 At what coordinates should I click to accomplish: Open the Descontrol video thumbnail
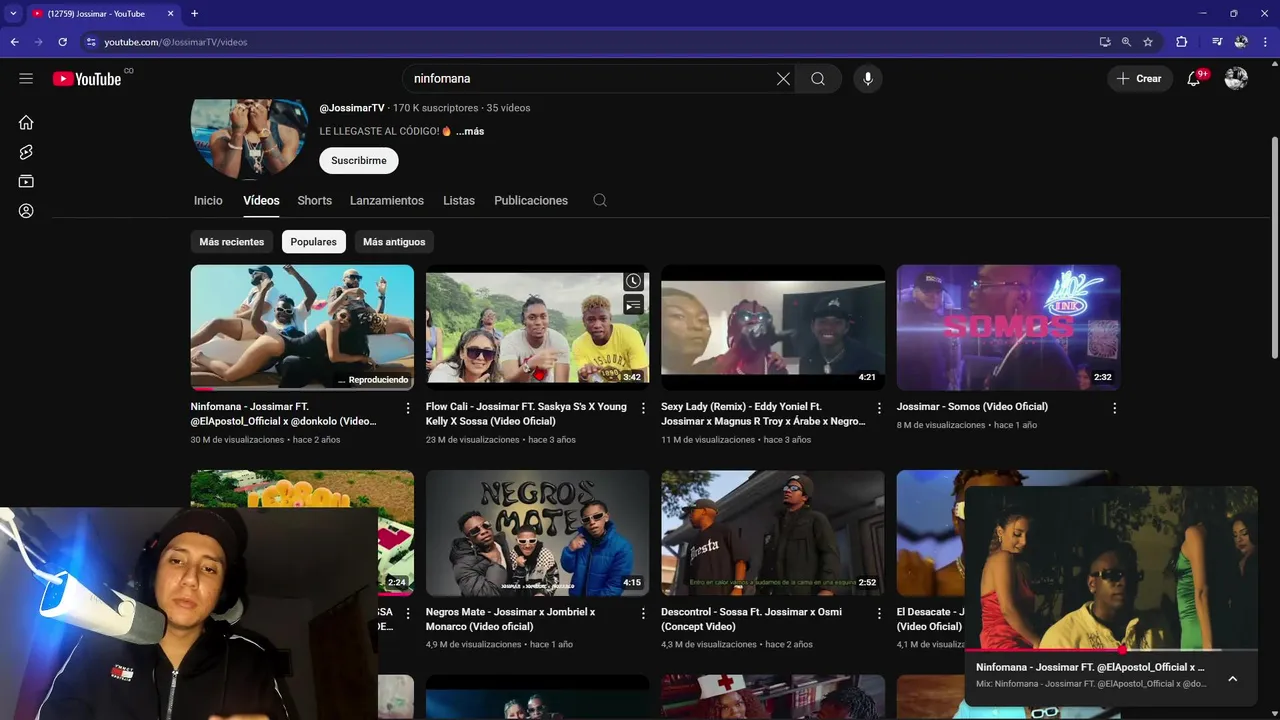[x=773, y=533]
